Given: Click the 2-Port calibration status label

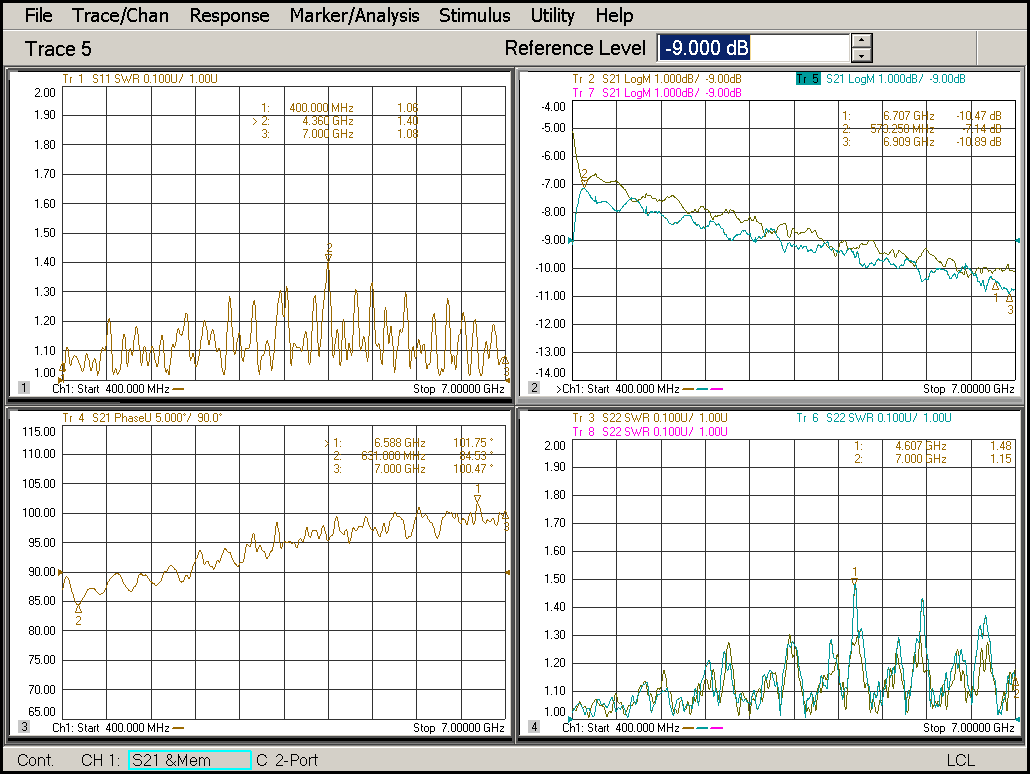Looking at the screenshot, I should (x=295, y=760).
